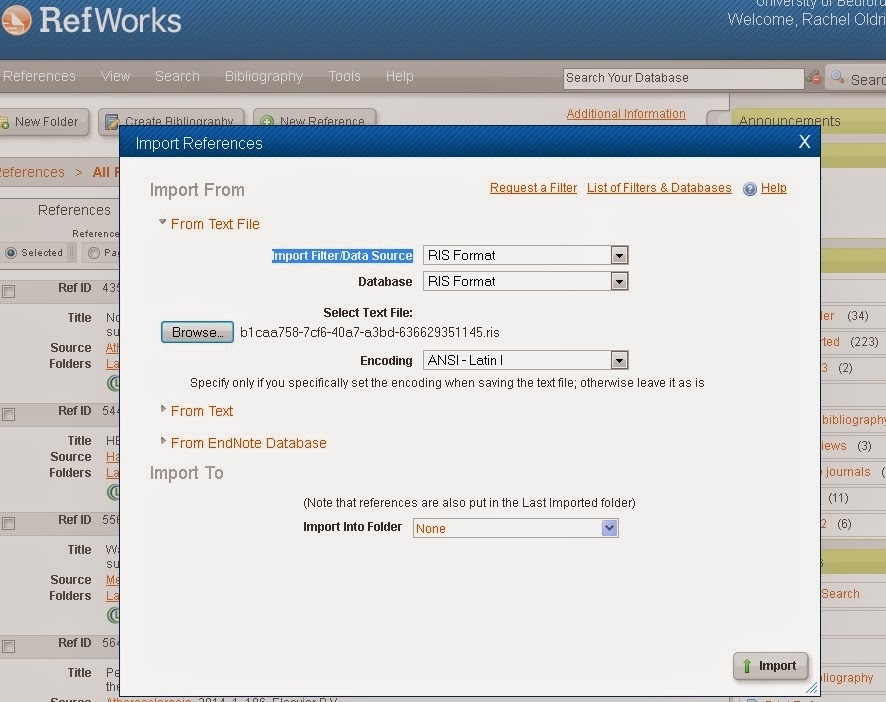Close the Import References dialog
Viewport: 886px width, 702px height.
click(x=805, y=141)
